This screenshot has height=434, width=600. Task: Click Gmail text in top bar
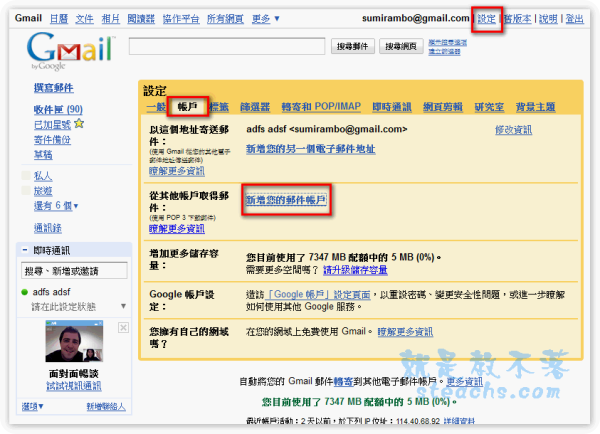coord(28,18)
